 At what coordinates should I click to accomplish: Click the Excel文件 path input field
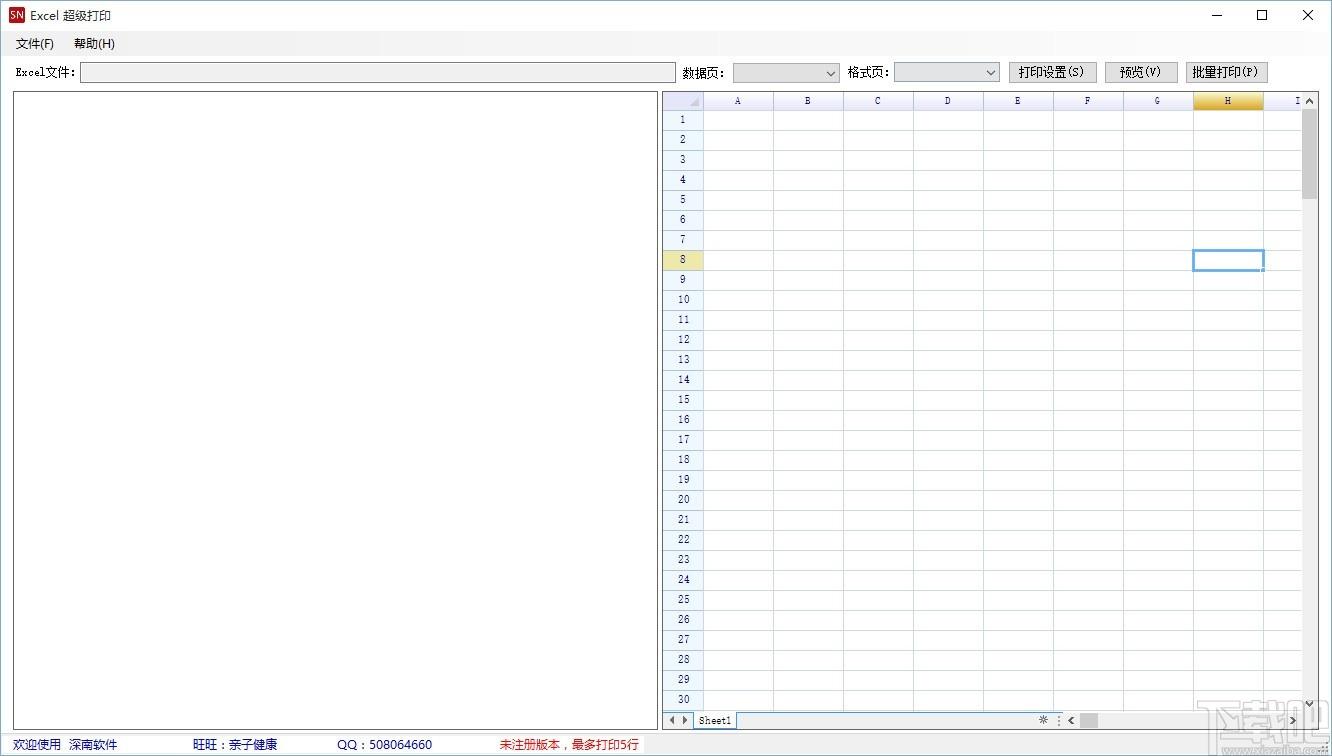point(378,72)
